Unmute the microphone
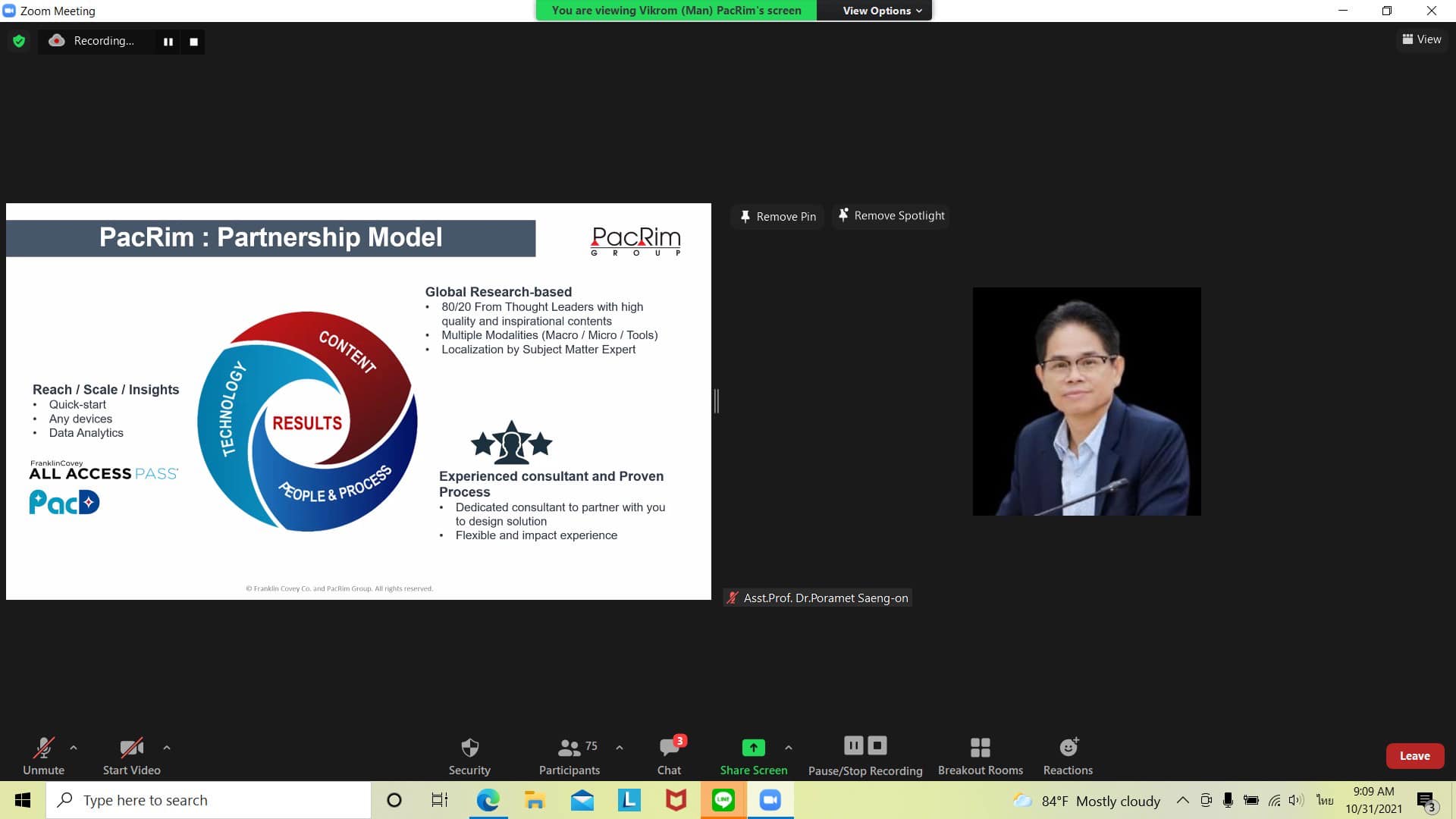Image resolution: width=1456 pixels, height=819 pixels. click(43, 756)
